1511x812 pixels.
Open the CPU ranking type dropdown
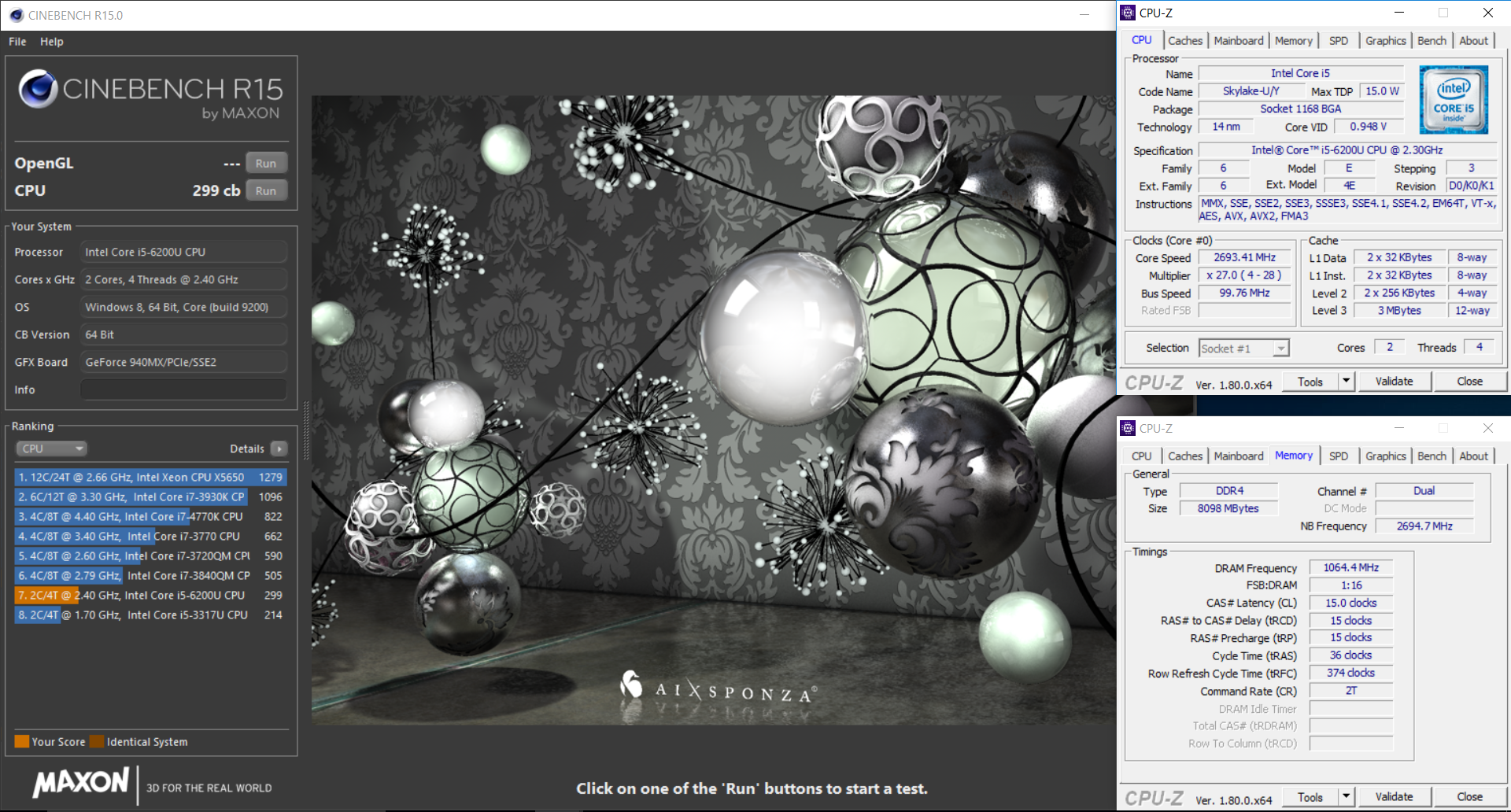[x=51, y=448]
